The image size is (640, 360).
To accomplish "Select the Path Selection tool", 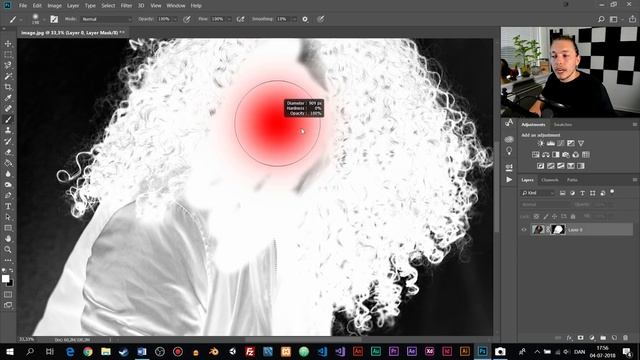I will pyautogui.click(x=8, y=217).
